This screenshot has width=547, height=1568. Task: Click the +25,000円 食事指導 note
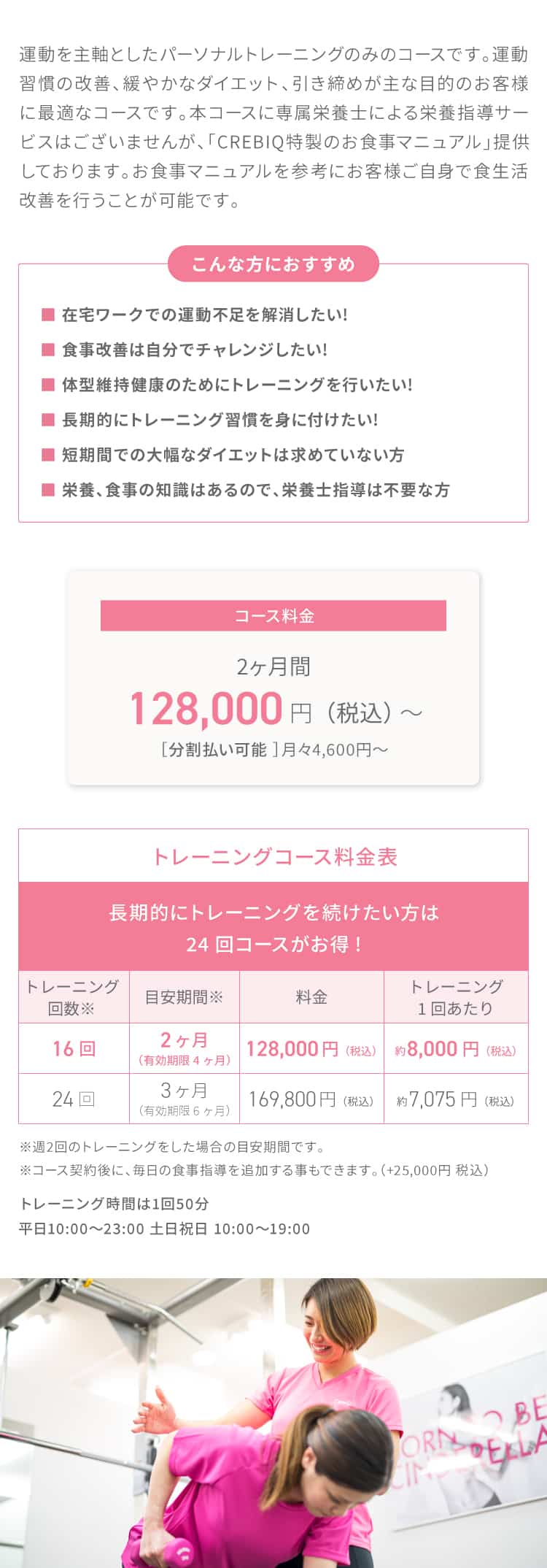pos(254,1169)
